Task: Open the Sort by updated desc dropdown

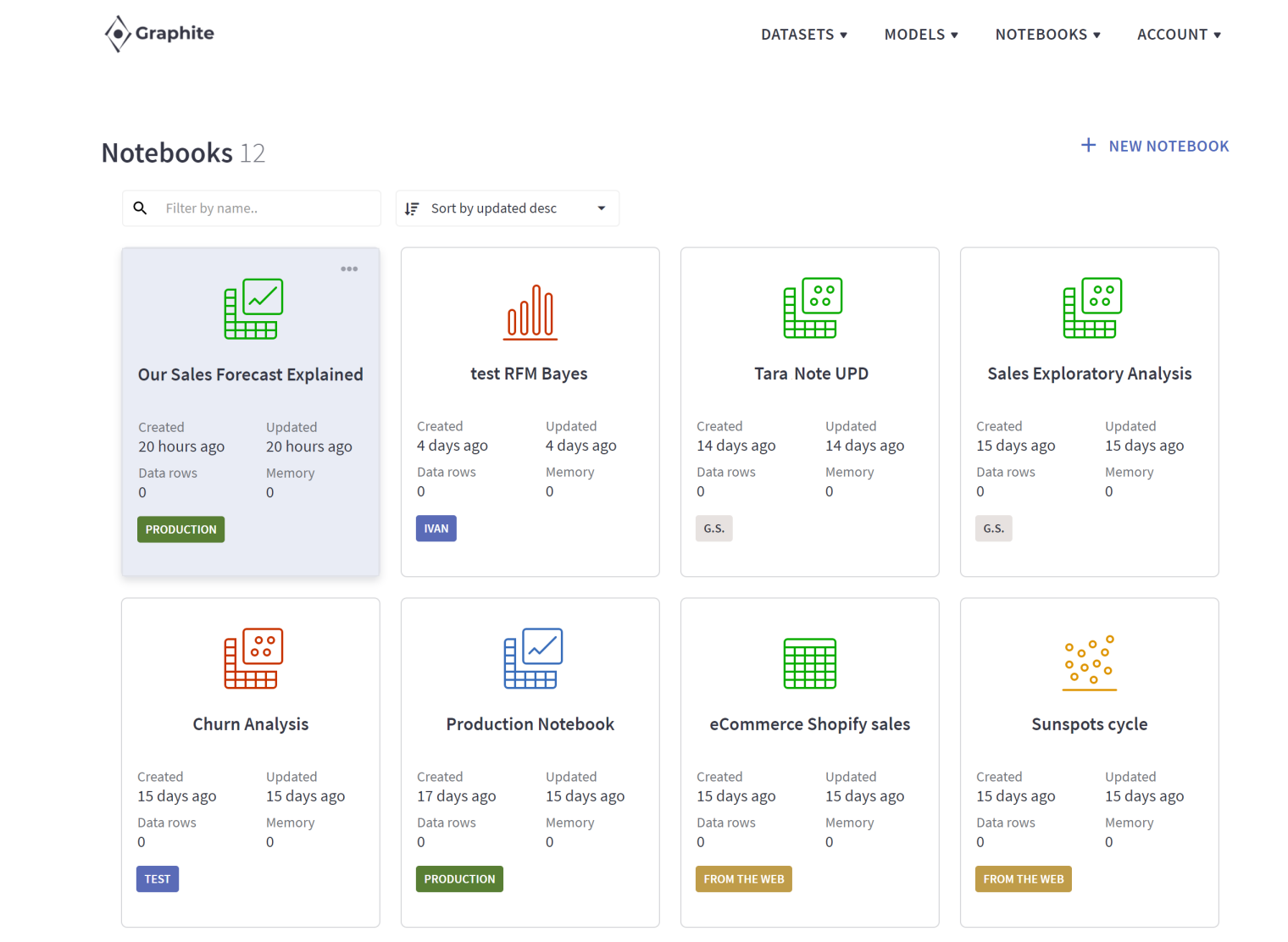Action: [507, 208]
